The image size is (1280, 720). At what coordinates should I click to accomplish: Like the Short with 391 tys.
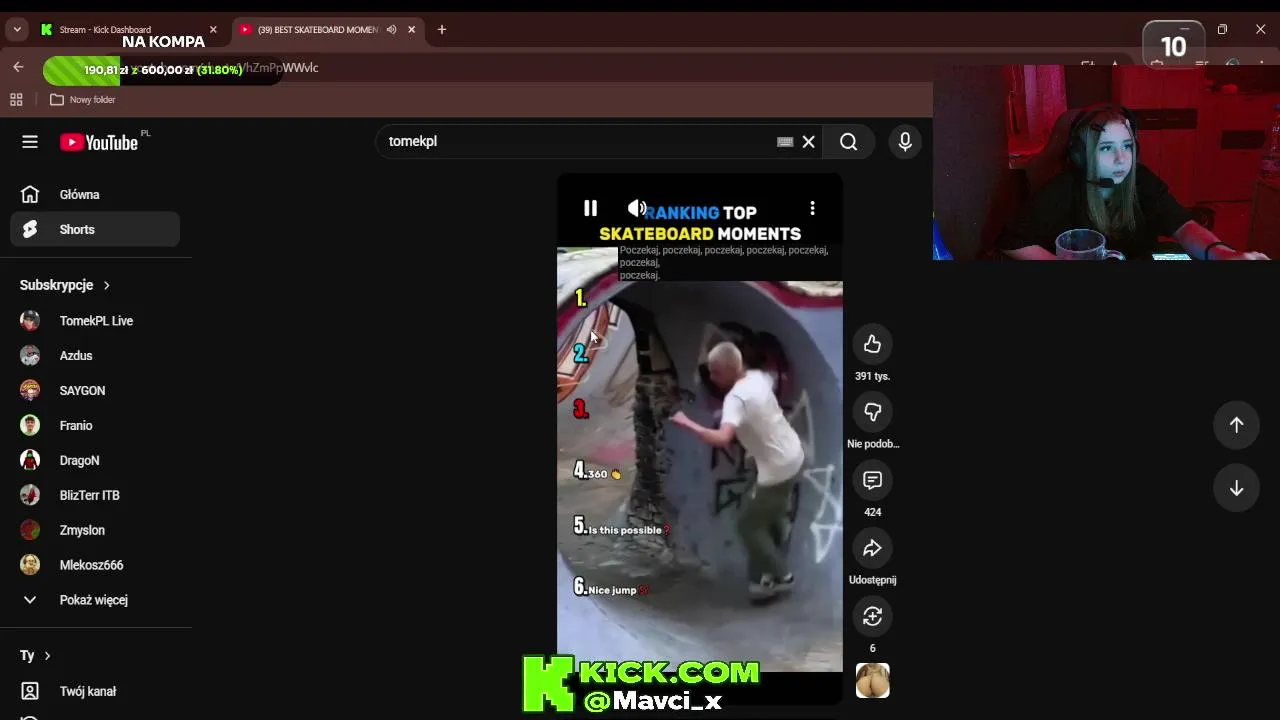[x=872, y=344]
